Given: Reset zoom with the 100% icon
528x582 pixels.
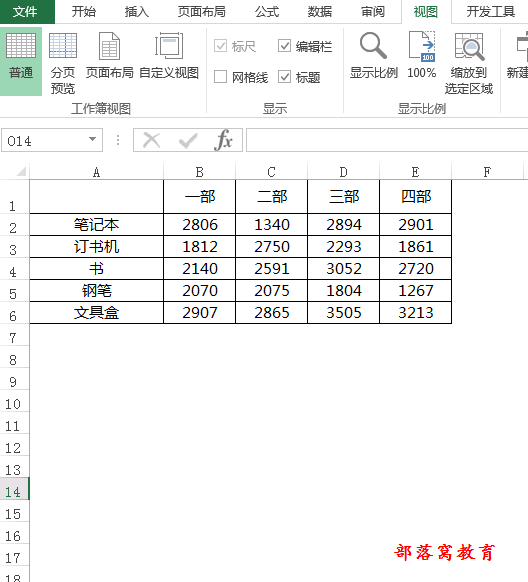Looking at the screenshot, I should click(422, 56).
